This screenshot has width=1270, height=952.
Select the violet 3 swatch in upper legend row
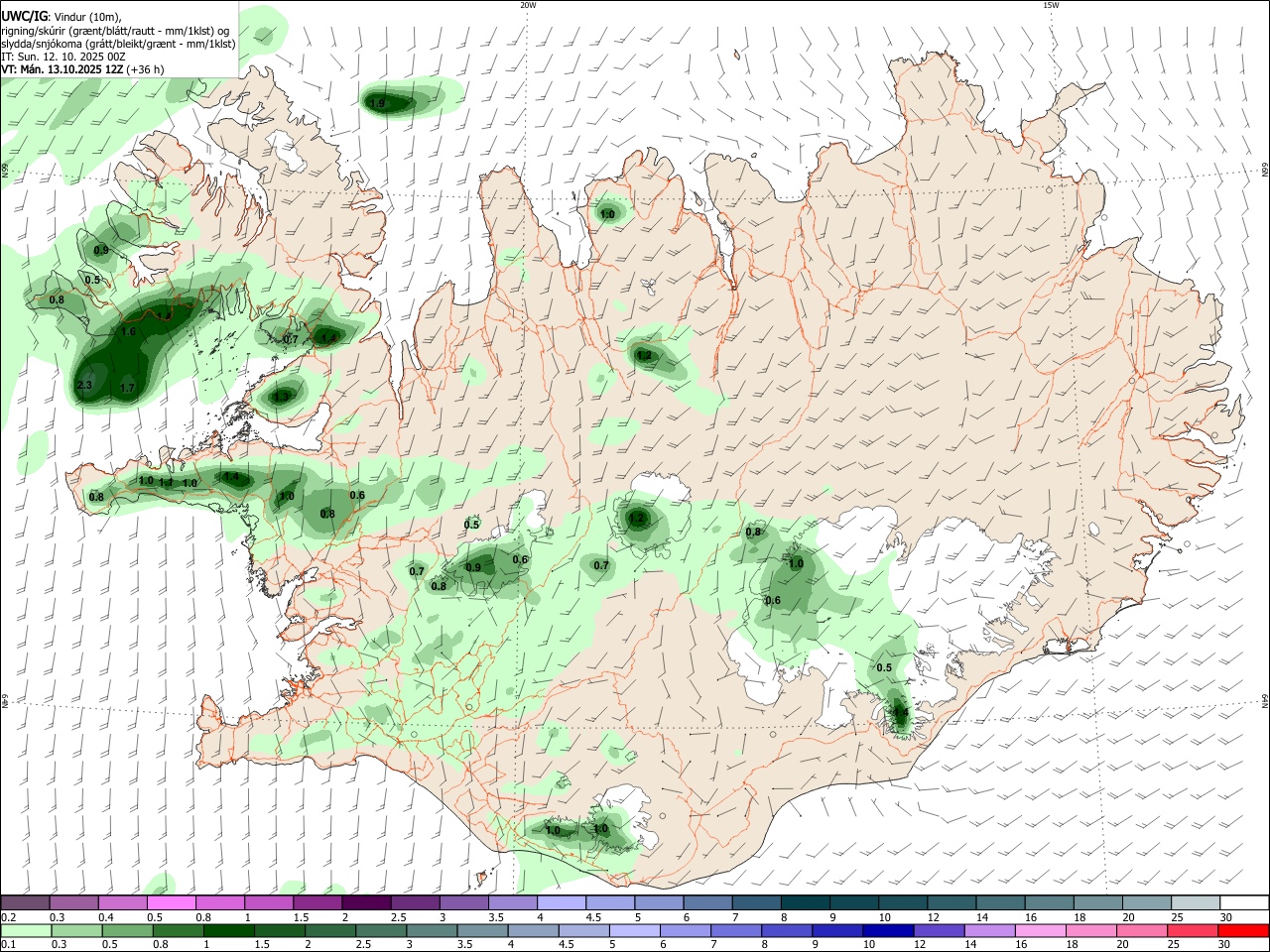click(463, 902)
